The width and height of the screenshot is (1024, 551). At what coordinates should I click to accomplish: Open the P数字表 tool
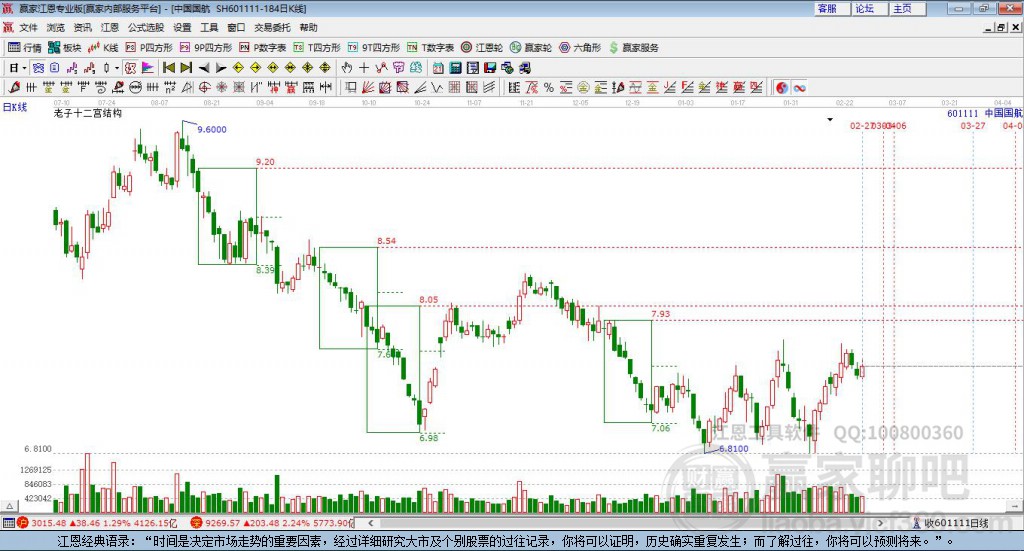pyautogui.click(x=263, y=48)
